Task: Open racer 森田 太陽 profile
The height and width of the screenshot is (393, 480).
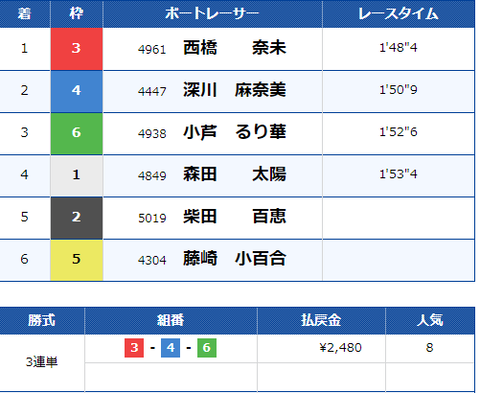Action: tap(235, 174)
